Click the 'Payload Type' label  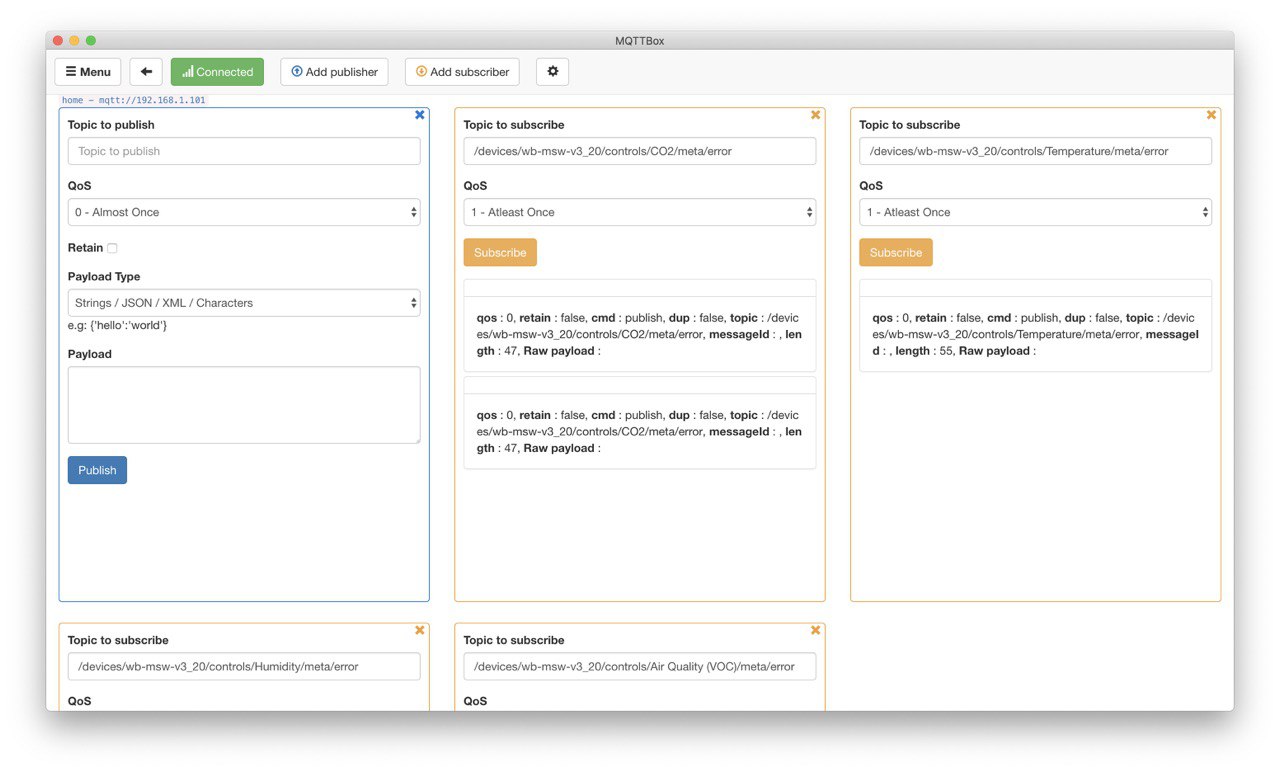pyautogui.click(x=104, y=277)
